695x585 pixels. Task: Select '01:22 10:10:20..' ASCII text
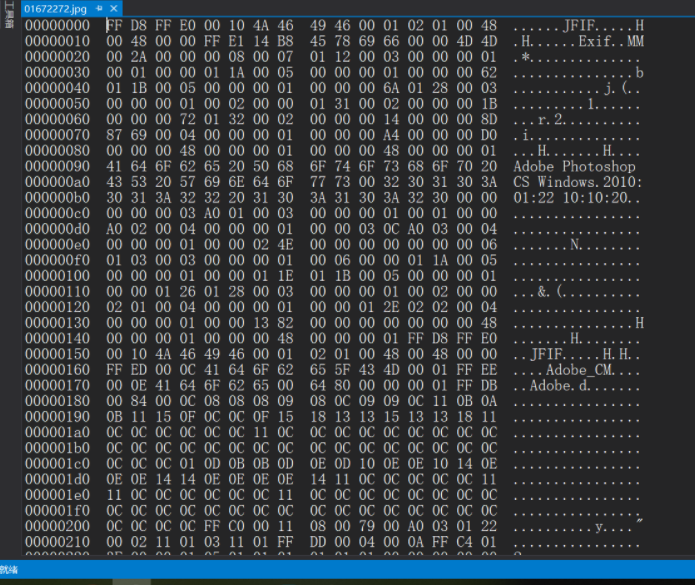click(577, 198)
